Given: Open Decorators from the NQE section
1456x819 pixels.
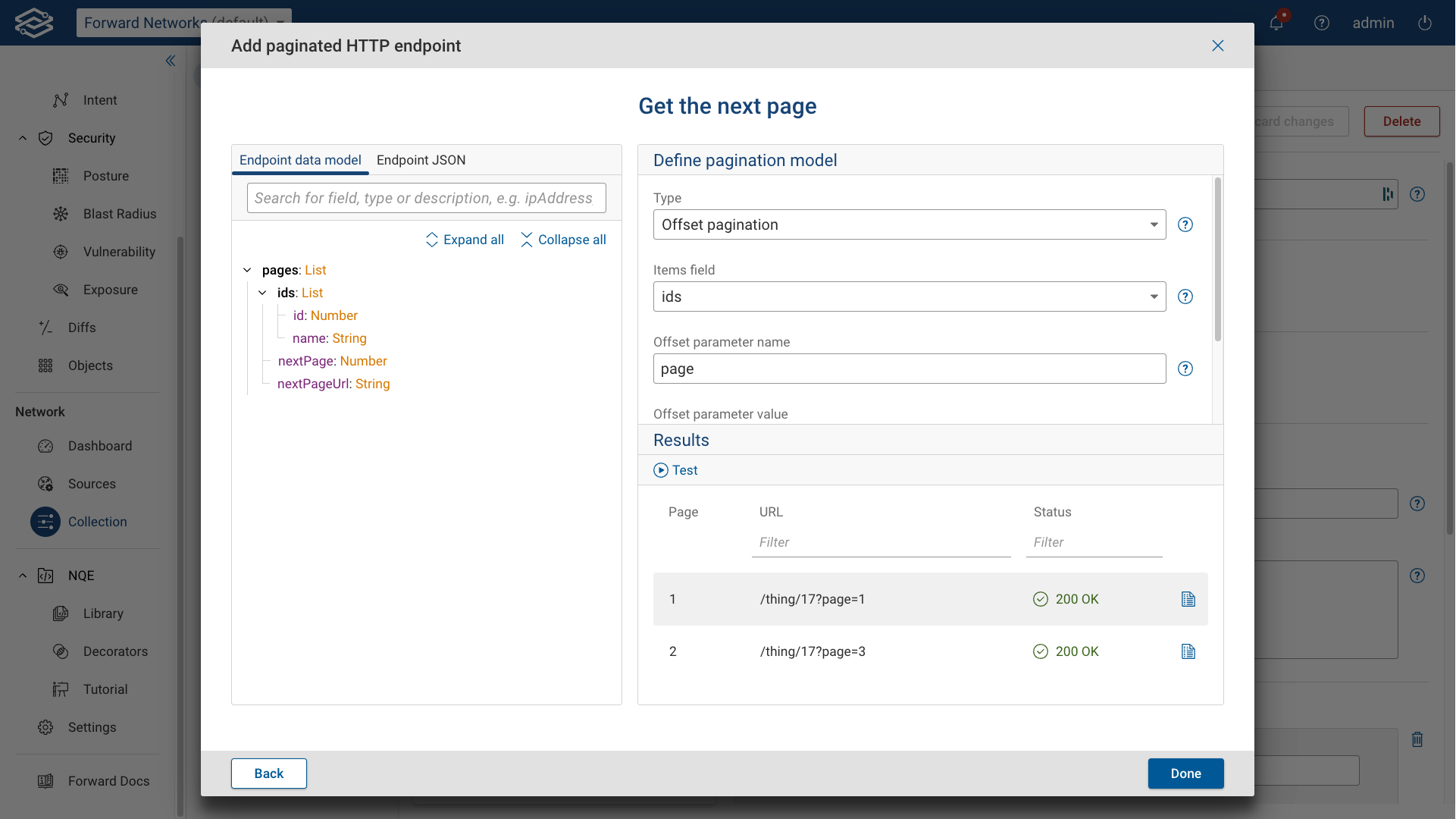Looking at the screenshot, I should click(61, 651).
